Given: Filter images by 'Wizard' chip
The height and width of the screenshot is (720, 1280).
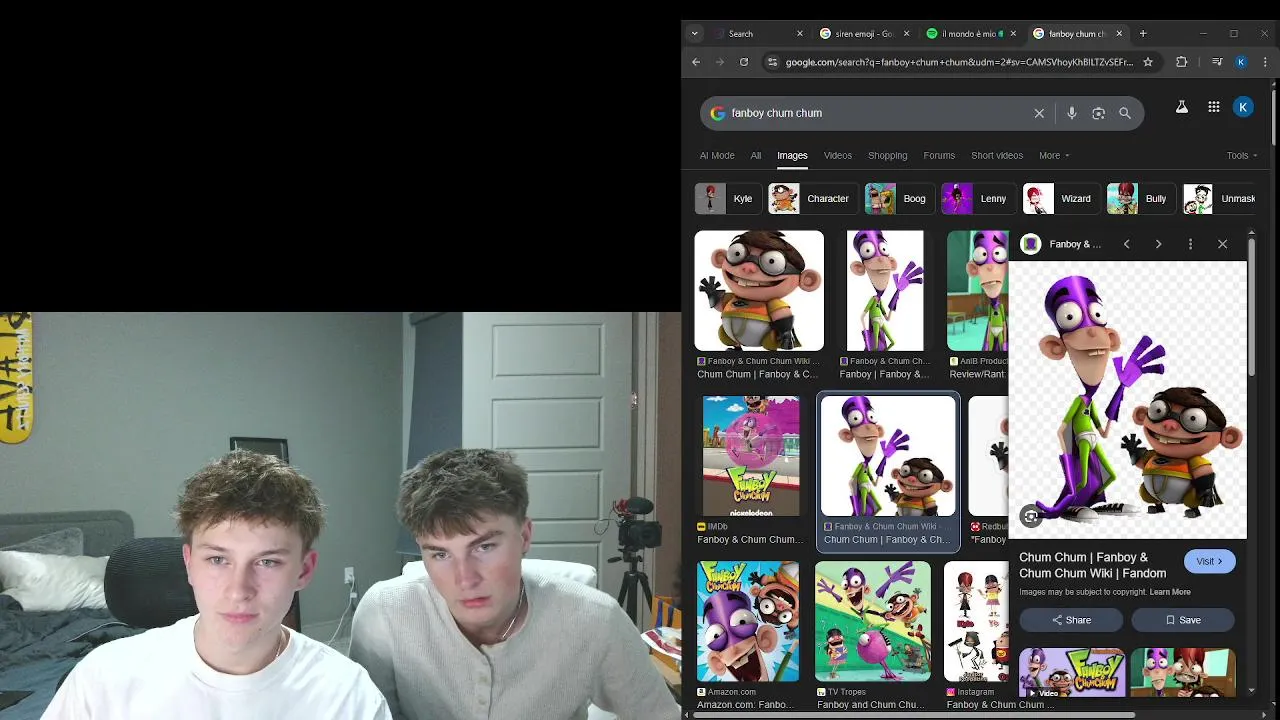Looking at the screenshot, I should pos(1061,199).
